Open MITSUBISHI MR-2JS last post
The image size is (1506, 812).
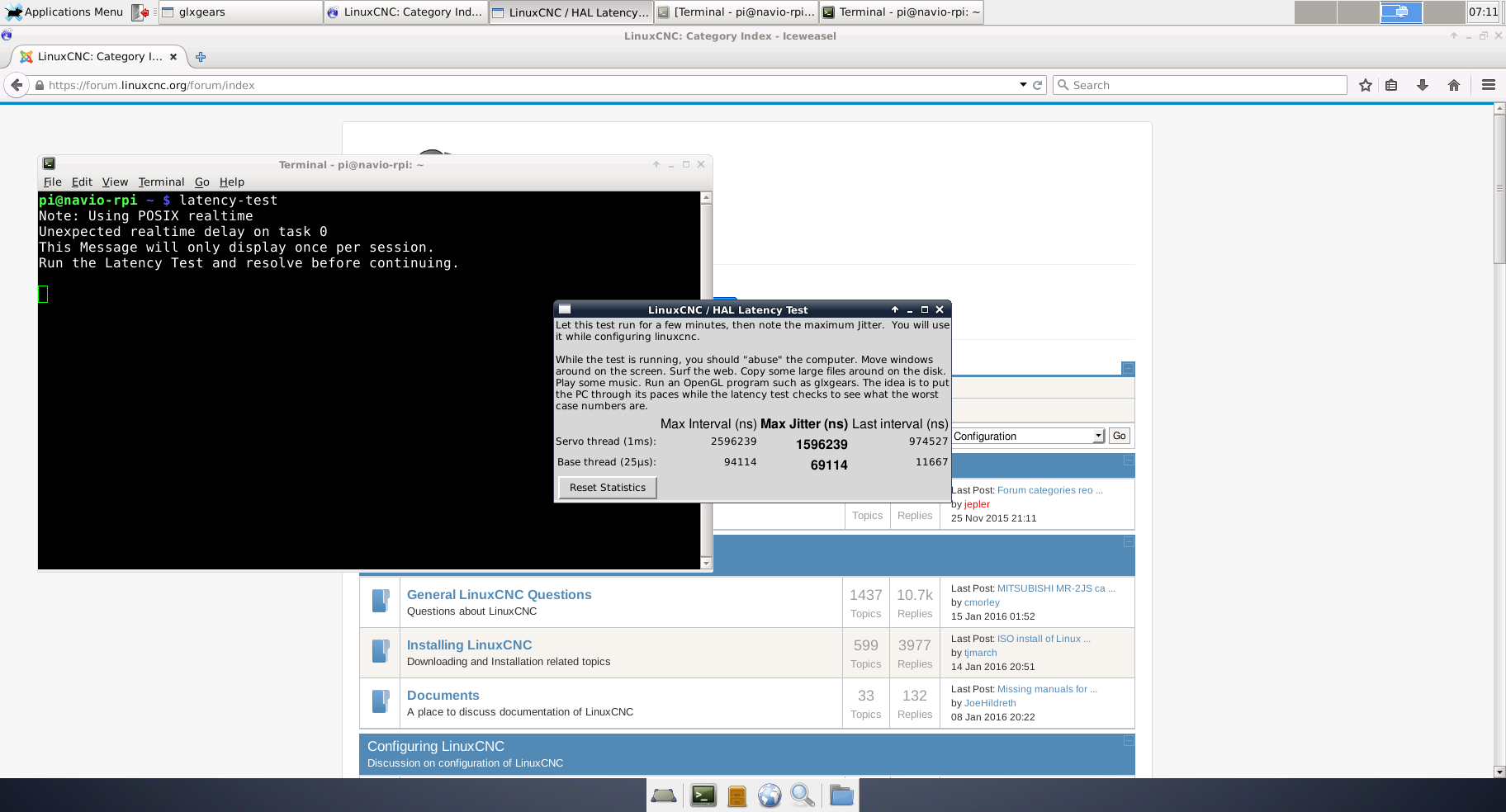(1056, 588)
